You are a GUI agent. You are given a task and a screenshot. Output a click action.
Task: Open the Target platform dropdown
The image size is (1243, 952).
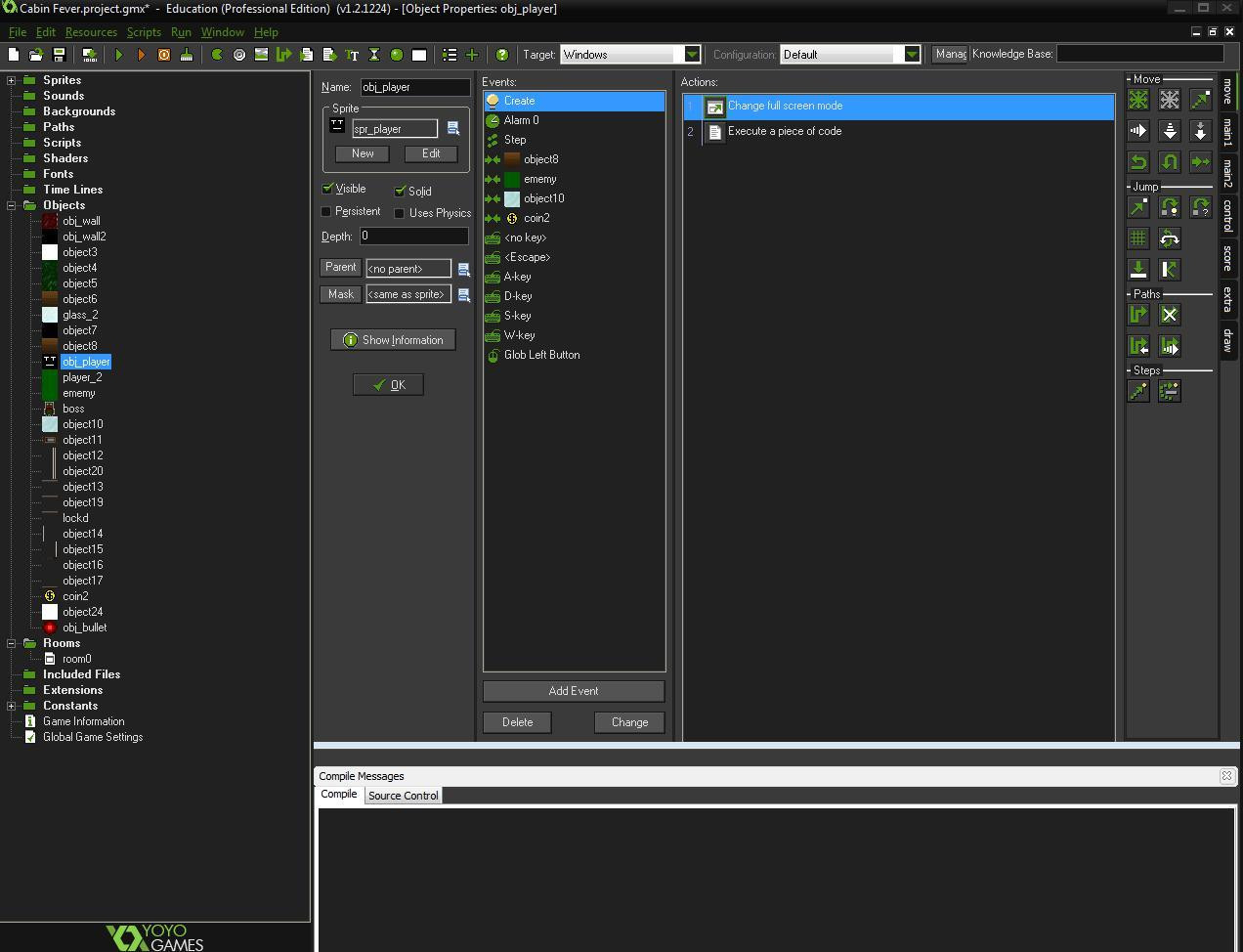[692, 55]
